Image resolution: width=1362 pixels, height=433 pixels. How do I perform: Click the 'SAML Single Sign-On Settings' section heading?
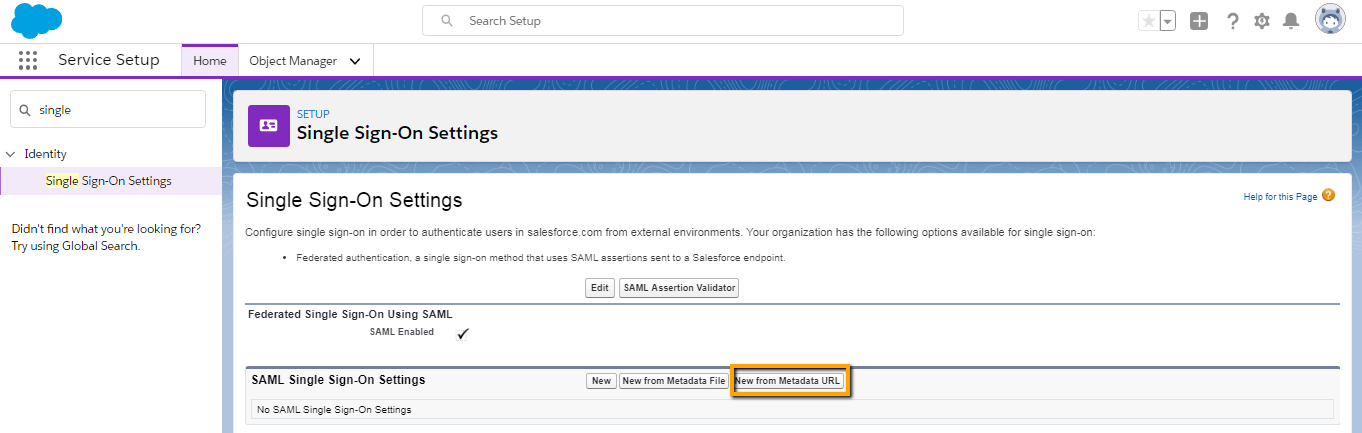pyautogui.click(x=338, y=380)
